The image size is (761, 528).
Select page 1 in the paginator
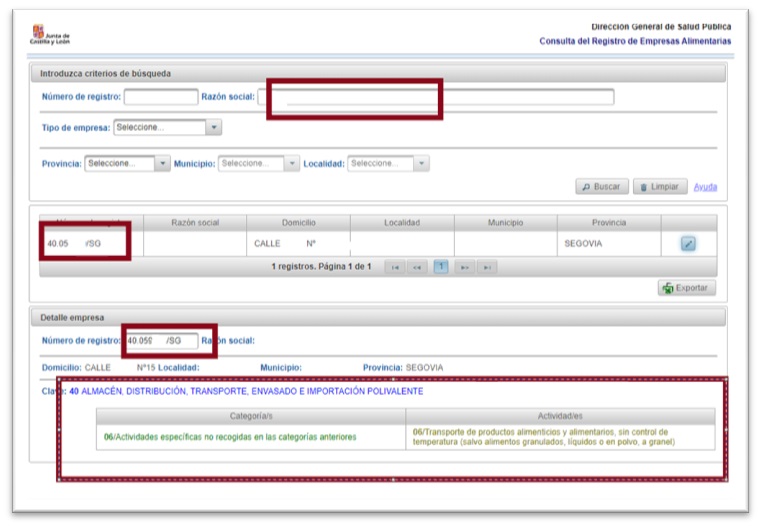[x=440, y=268]
